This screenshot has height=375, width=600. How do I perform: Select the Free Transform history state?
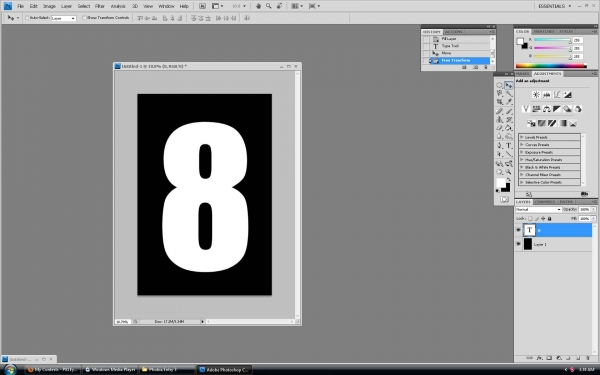click(460, 60)
